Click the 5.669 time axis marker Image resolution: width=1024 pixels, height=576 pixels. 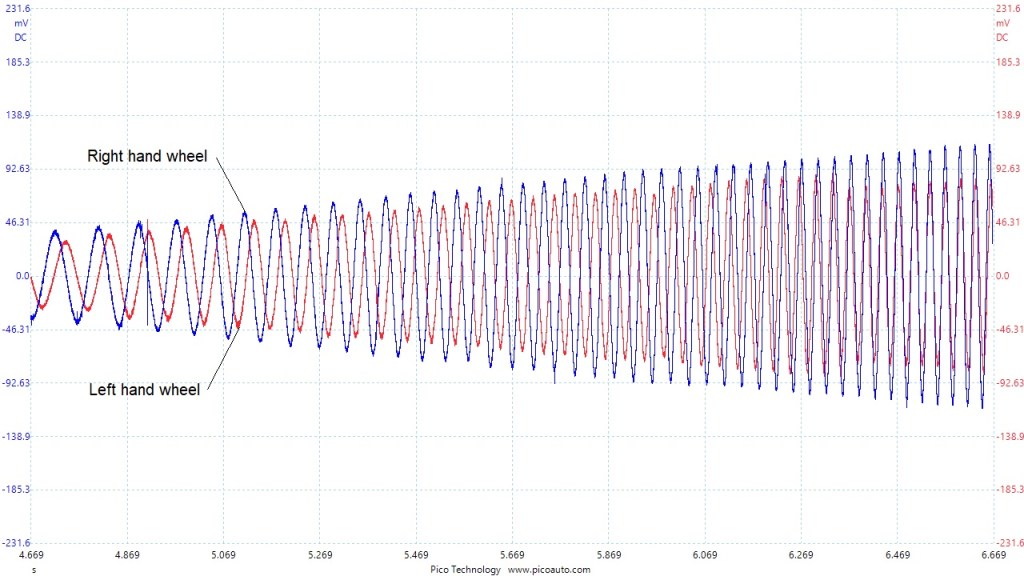click(512, 554)
